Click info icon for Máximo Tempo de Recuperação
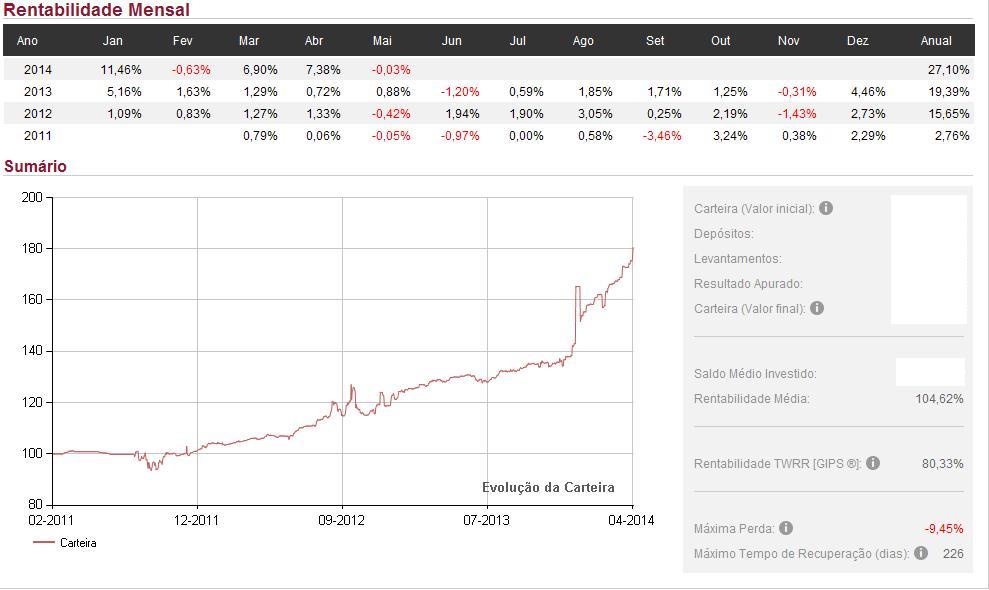Image resolution: width=989 pixels, height=590 pixels. coord(920,553)
